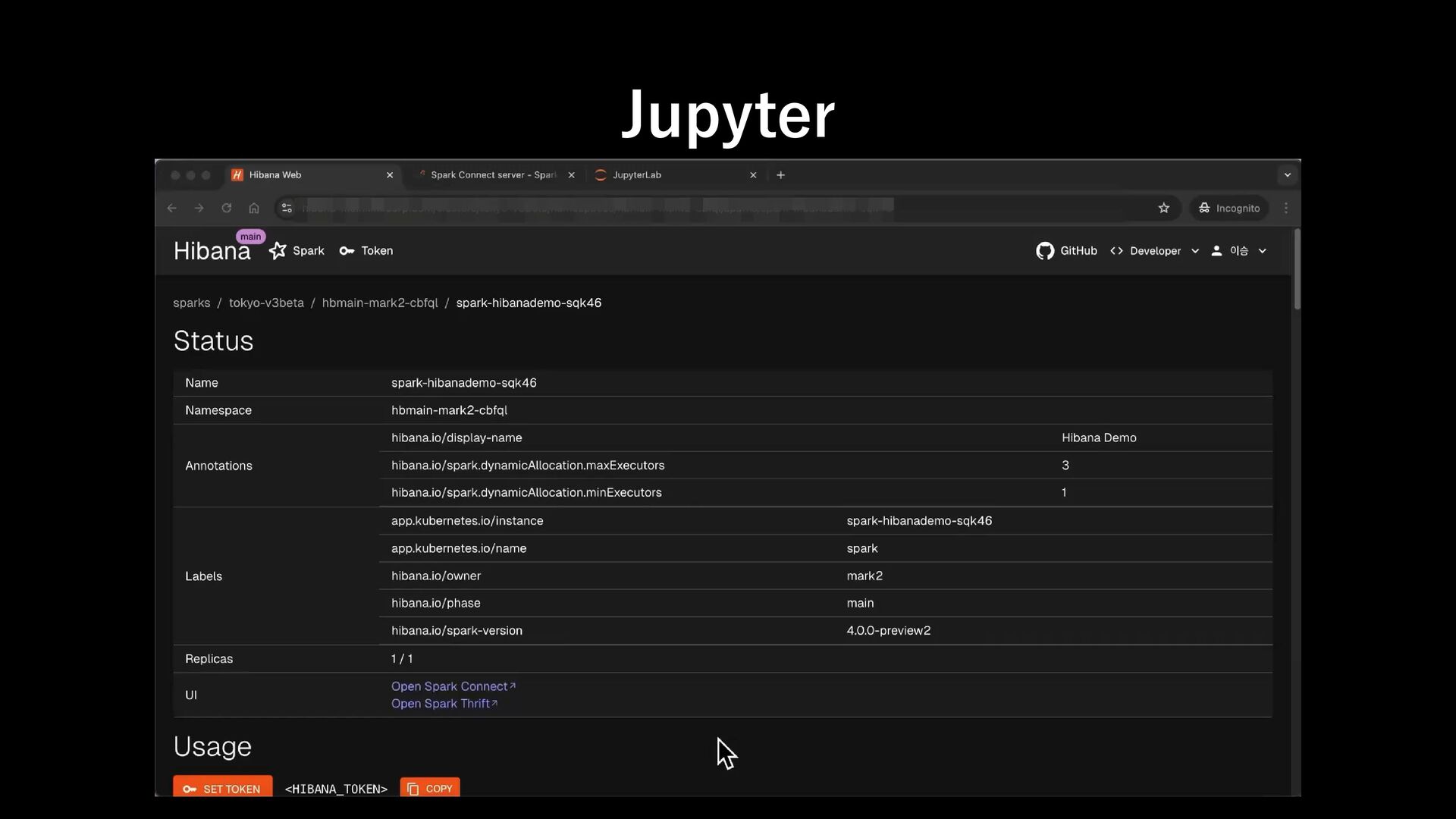1456x819 pixels.
Task: Click the Replicas 1 / 1 value
Action: click(x=402, y=659)
